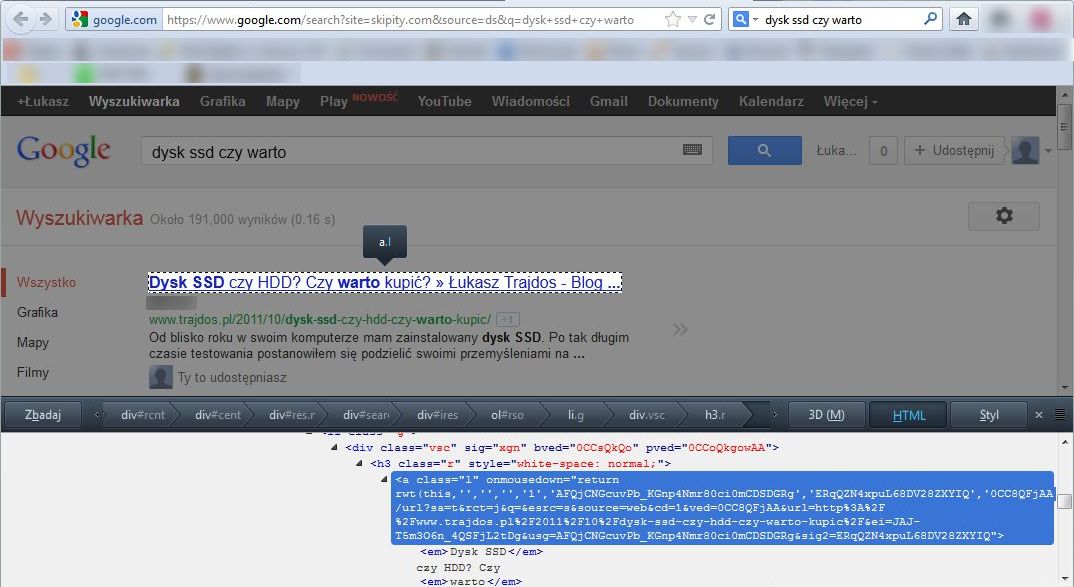Toggle the HTML panel button
The height and width of the screenshot is (587, 1074).
909,414
